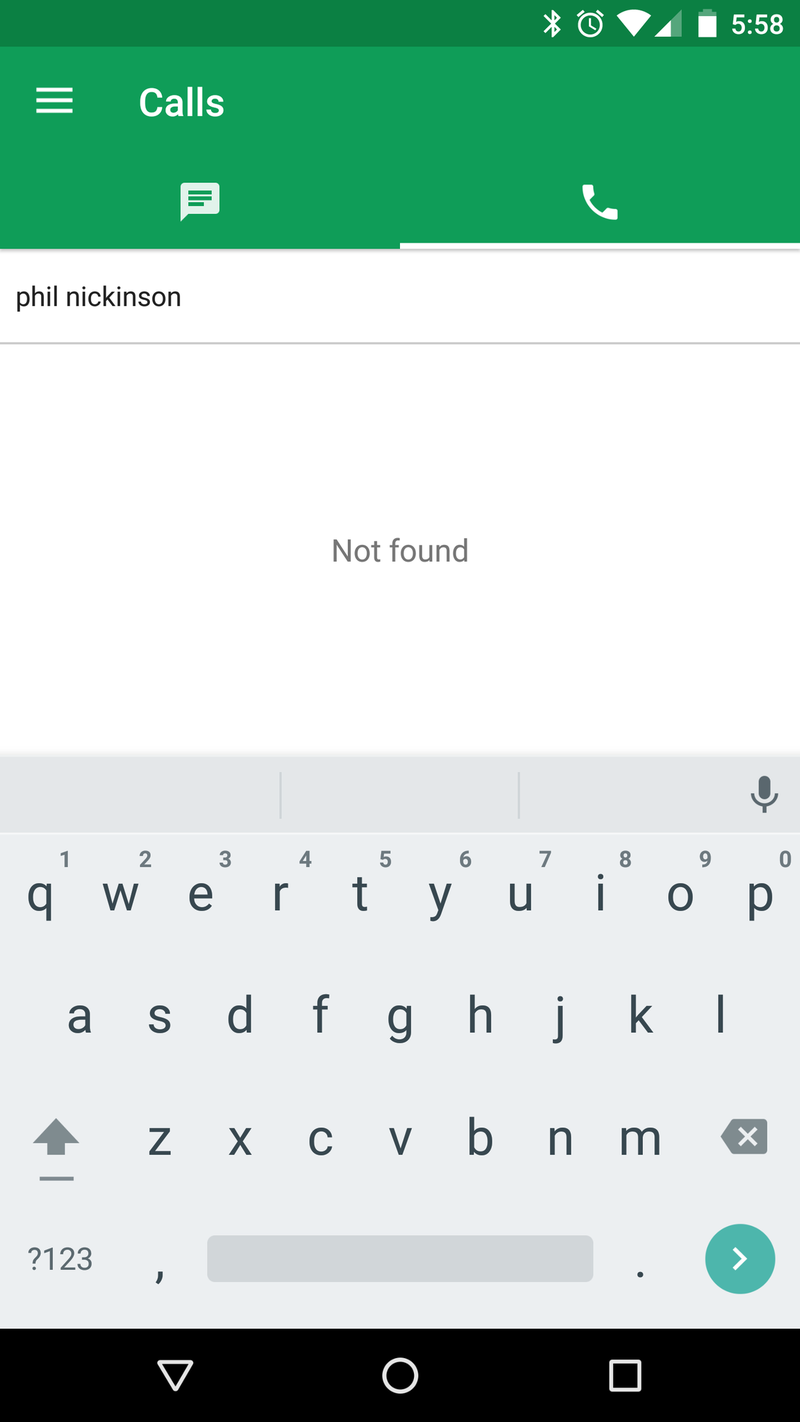This screenshot has width=800, height=1422.
Task: Toggle Shift for uppercase typing
Action: [56, 1137]
